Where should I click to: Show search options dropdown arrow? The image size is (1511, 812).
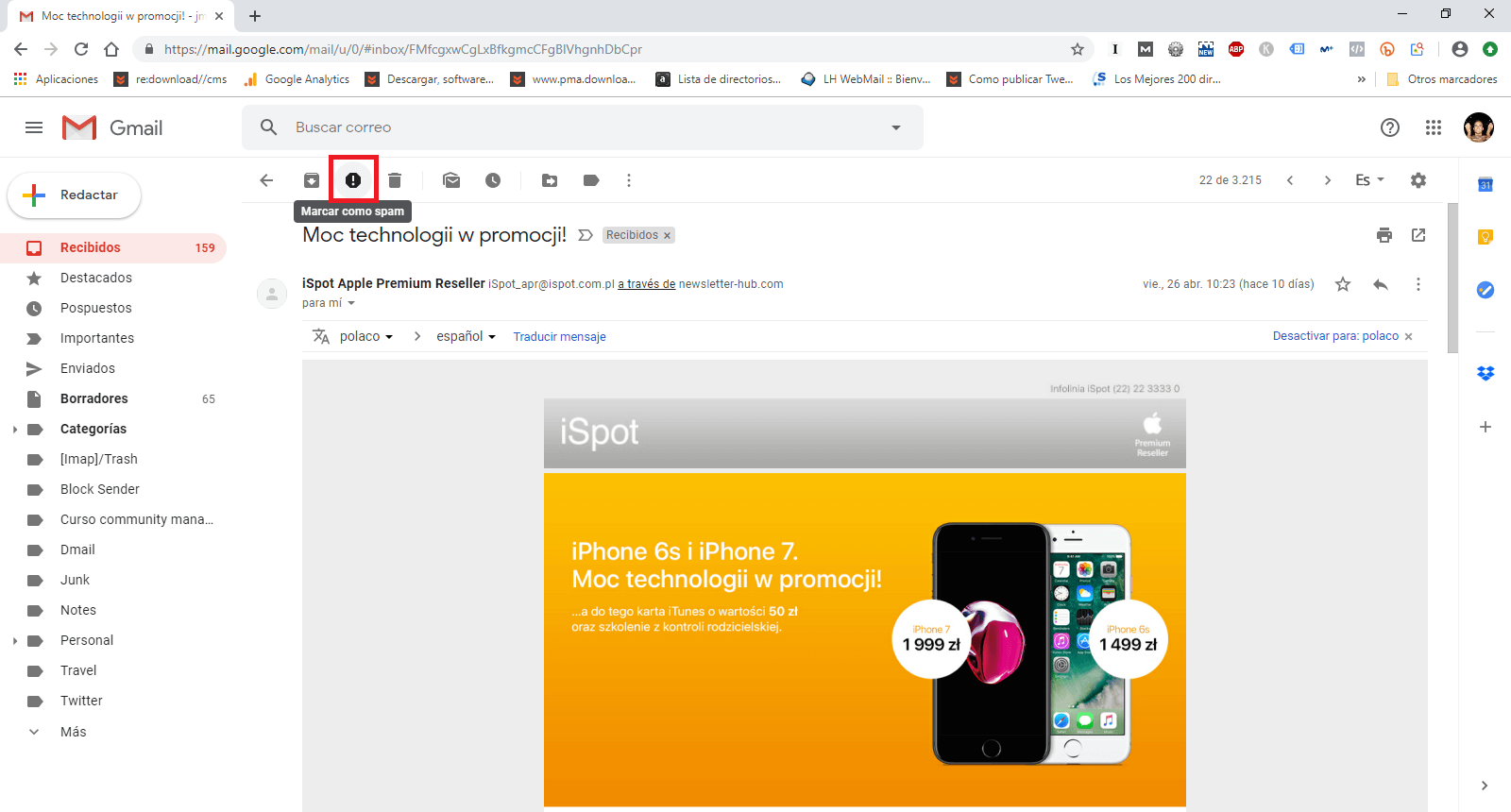pos(896,127)
